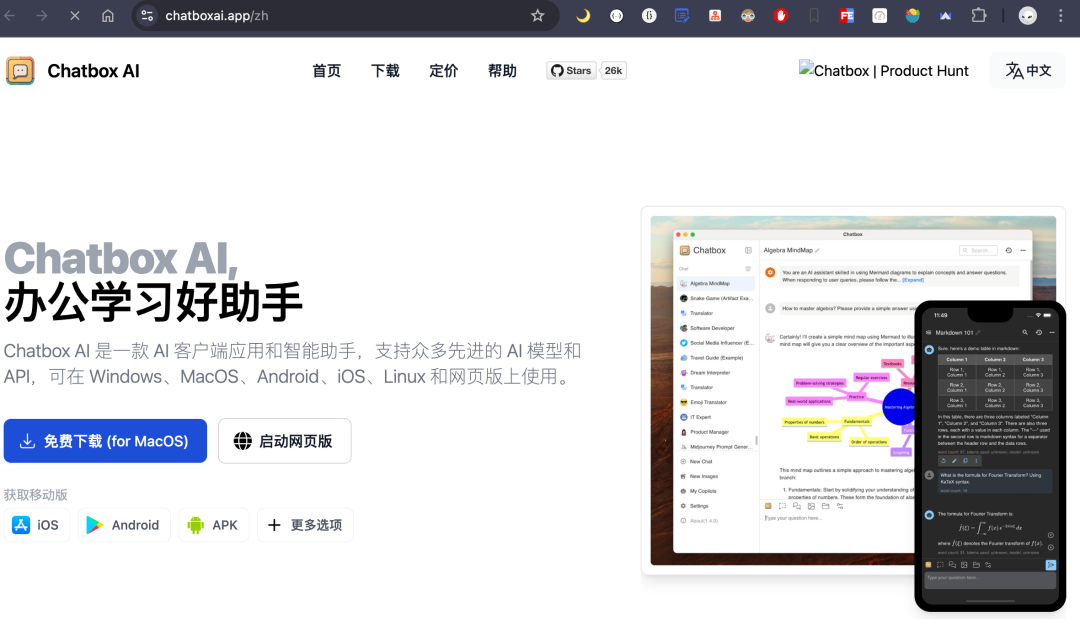Screen dimensions: 1080x643
Task: Click the red FE extension icon
Action: tap(847, 15)
